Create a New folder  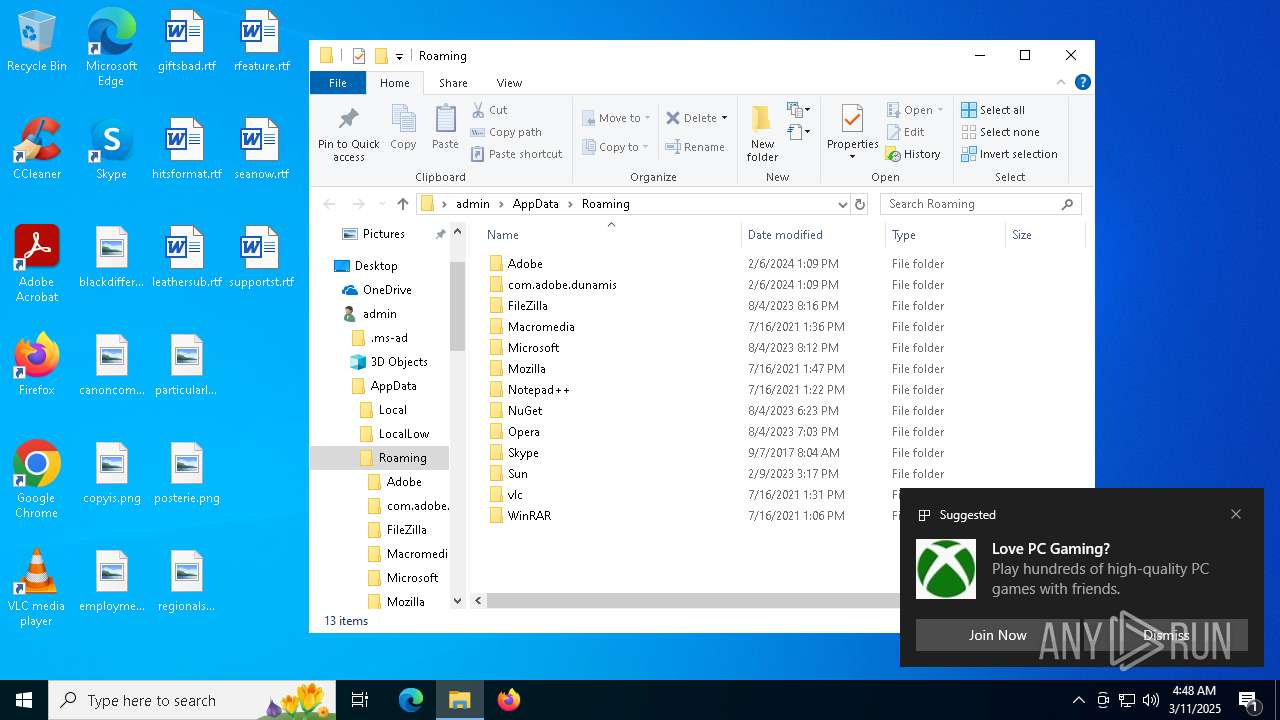[x=762, y=134]
